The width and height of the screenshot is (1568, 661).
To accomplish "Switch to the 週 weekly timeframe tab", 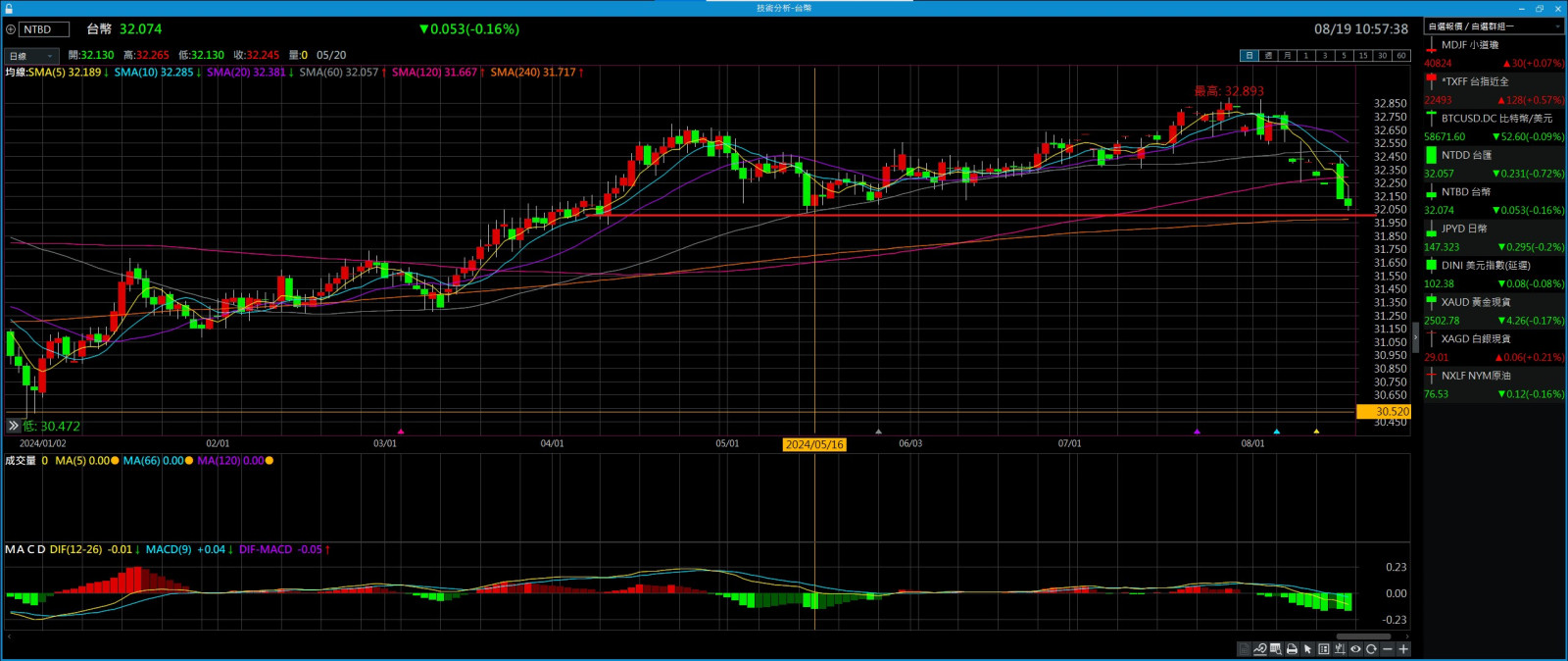I will [x=1268, y=56].
